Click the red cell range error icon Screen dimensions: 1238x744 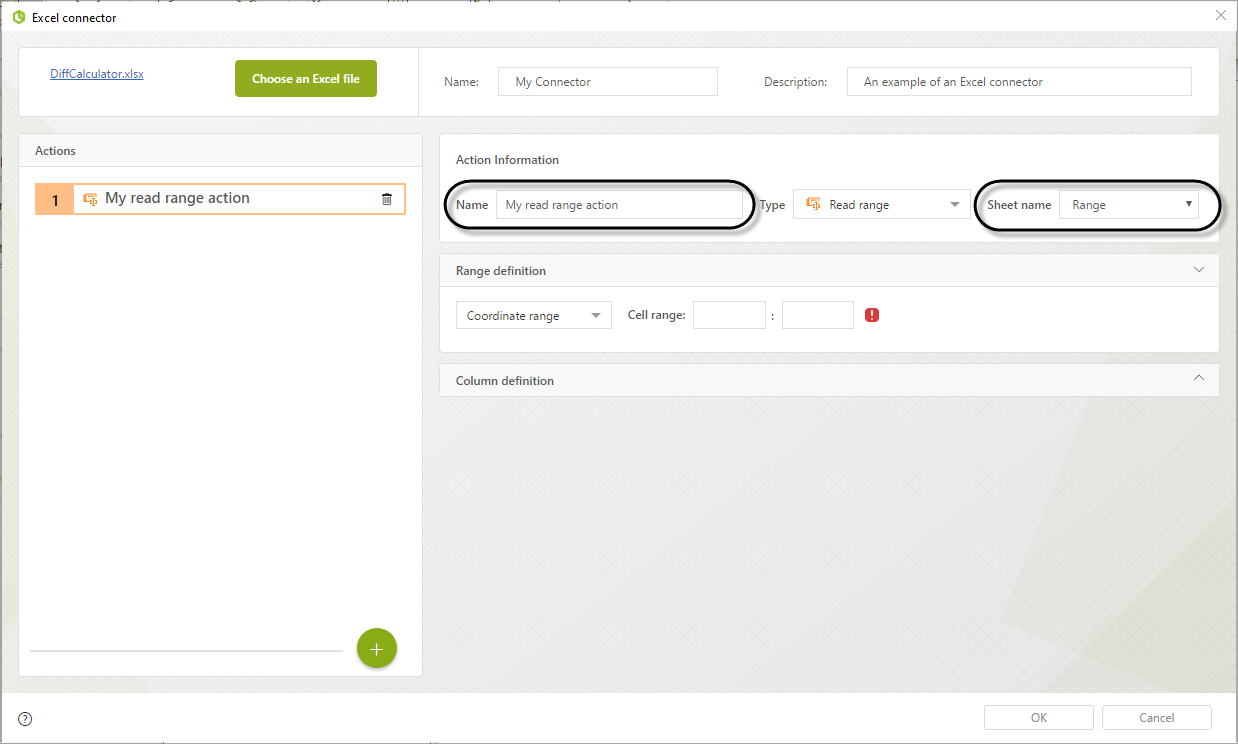click(872, 315)
